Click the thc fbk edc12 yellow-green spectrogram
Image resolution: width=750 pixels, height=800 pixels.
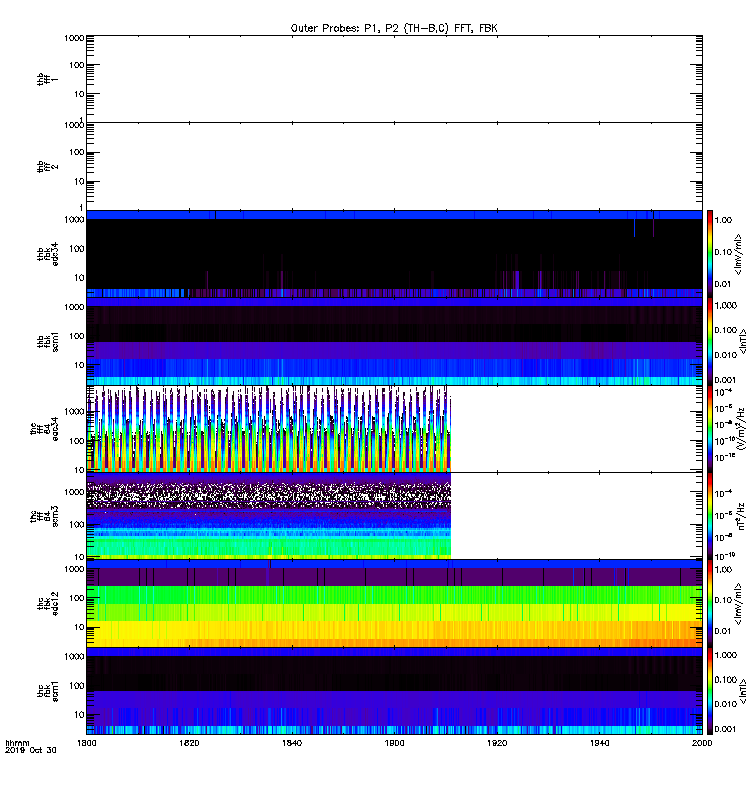[x=394, y=603]
